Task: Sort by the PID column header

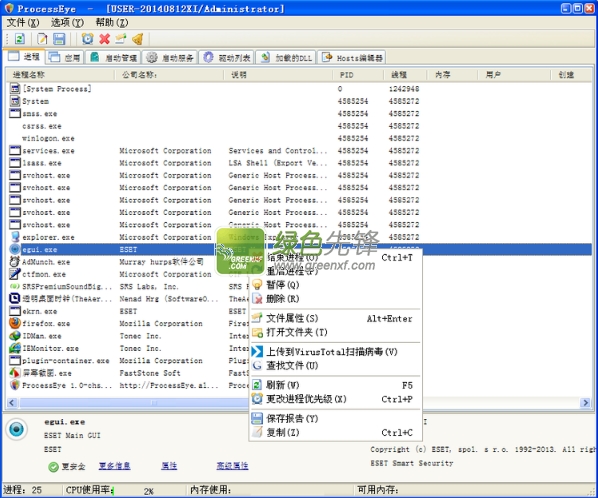Action: [358, 75]
